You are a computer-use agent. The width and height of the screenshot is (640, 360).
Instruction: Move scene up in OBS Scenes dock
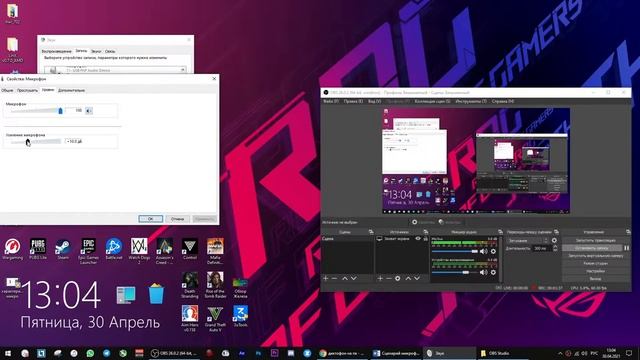[x=345, y=278]
